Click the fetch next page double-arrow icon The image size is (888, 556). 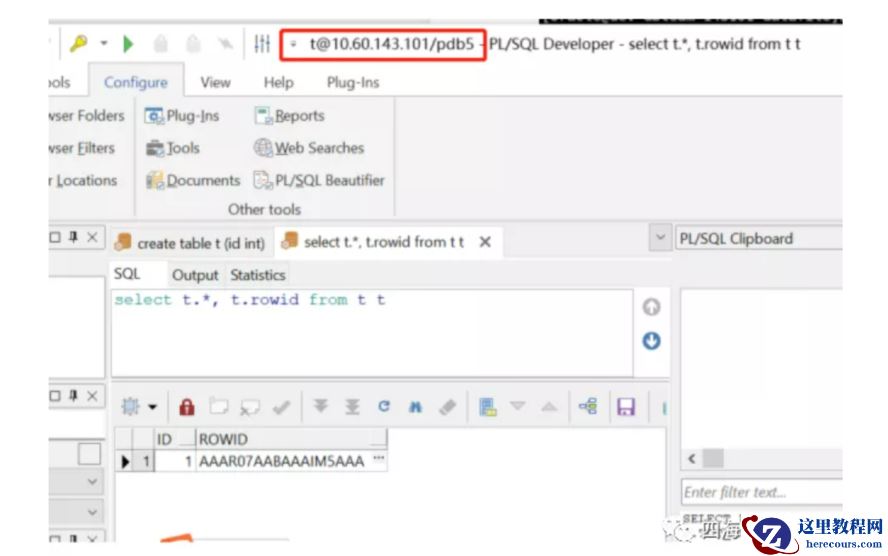click(x=321, y=407)
